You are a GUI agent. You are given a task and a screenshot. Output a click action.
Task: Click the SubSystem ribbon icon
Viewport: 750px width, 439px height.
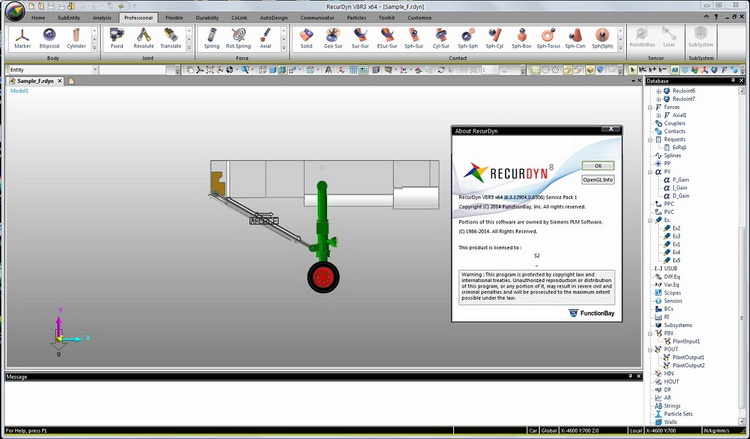[701, 38]
